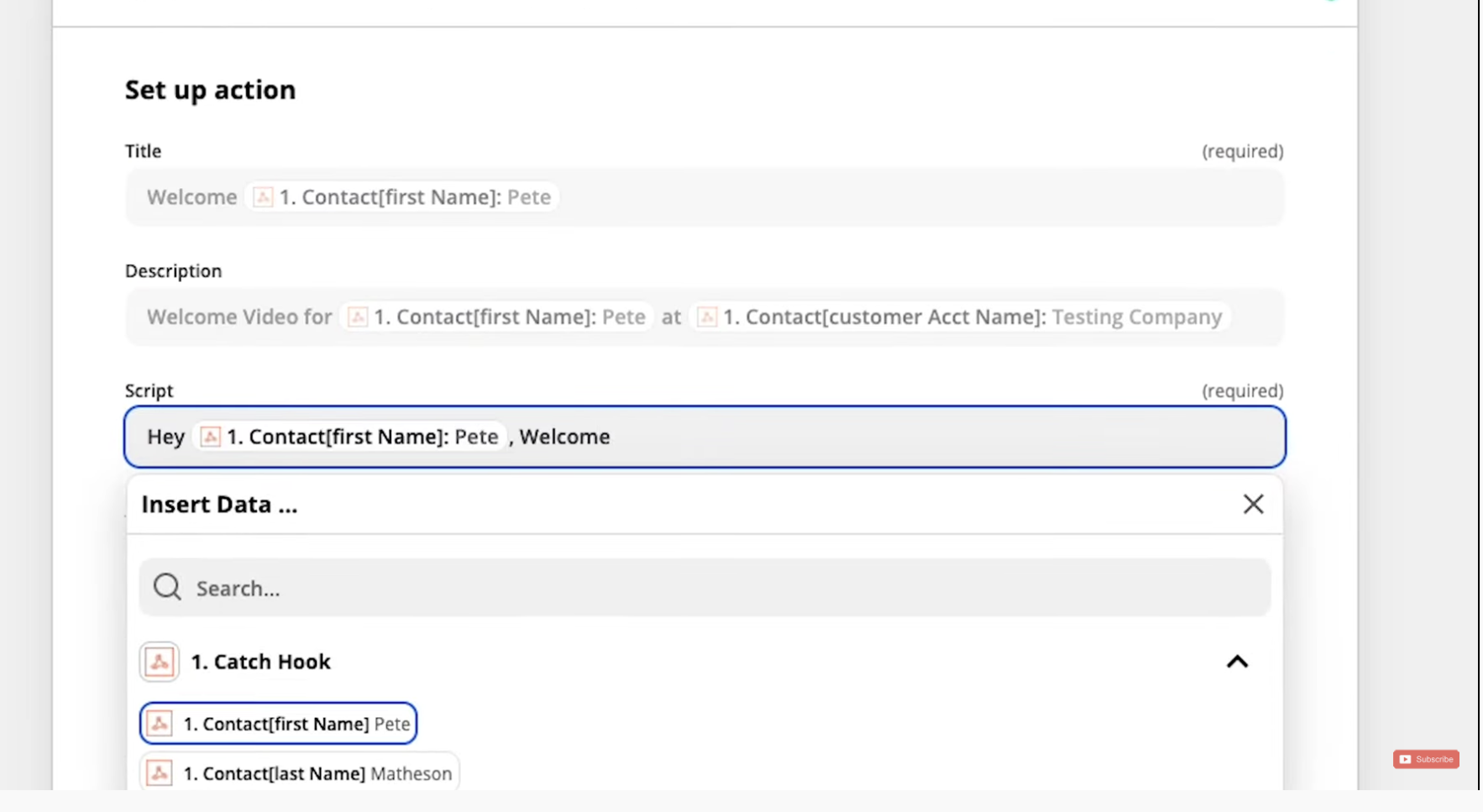Click the webhook icon in Script field pill
Viewport: 1483px width, 812px height.
210,437
